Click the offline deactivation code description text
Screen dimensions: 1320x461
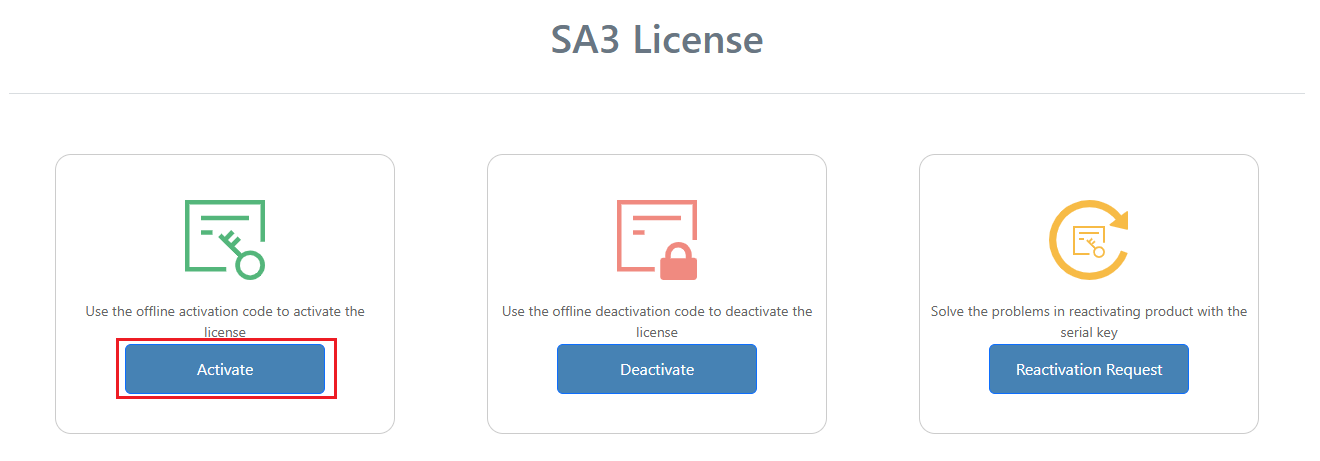tap(656, 312)
